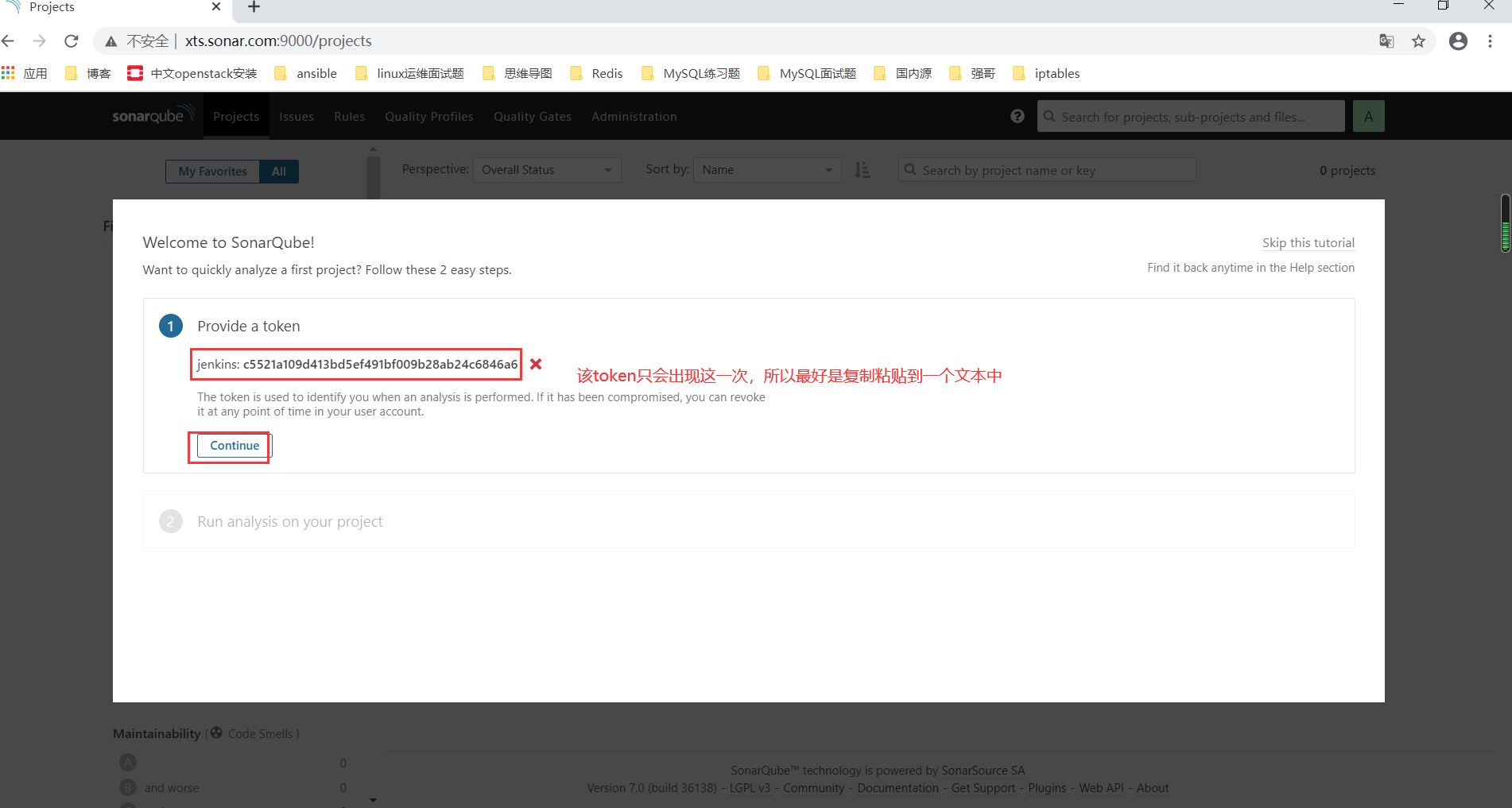1512x808 pixels.
Task: Open the 中文openstack安装 bookmark
Action: [x=192, y=73]
